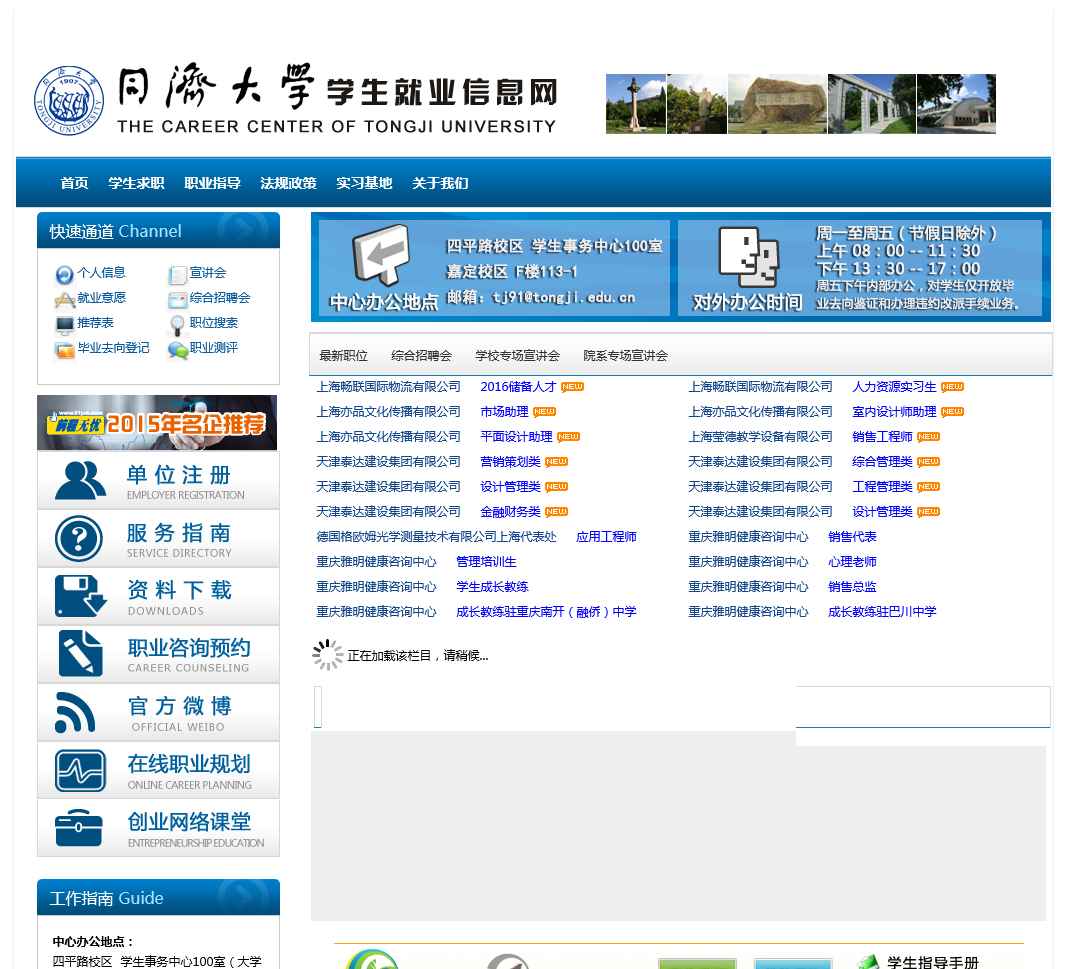Click 毕业去向登记 quick channel link
The width and height of the screenshot is (1066, 969).
[x=114, y=348]
